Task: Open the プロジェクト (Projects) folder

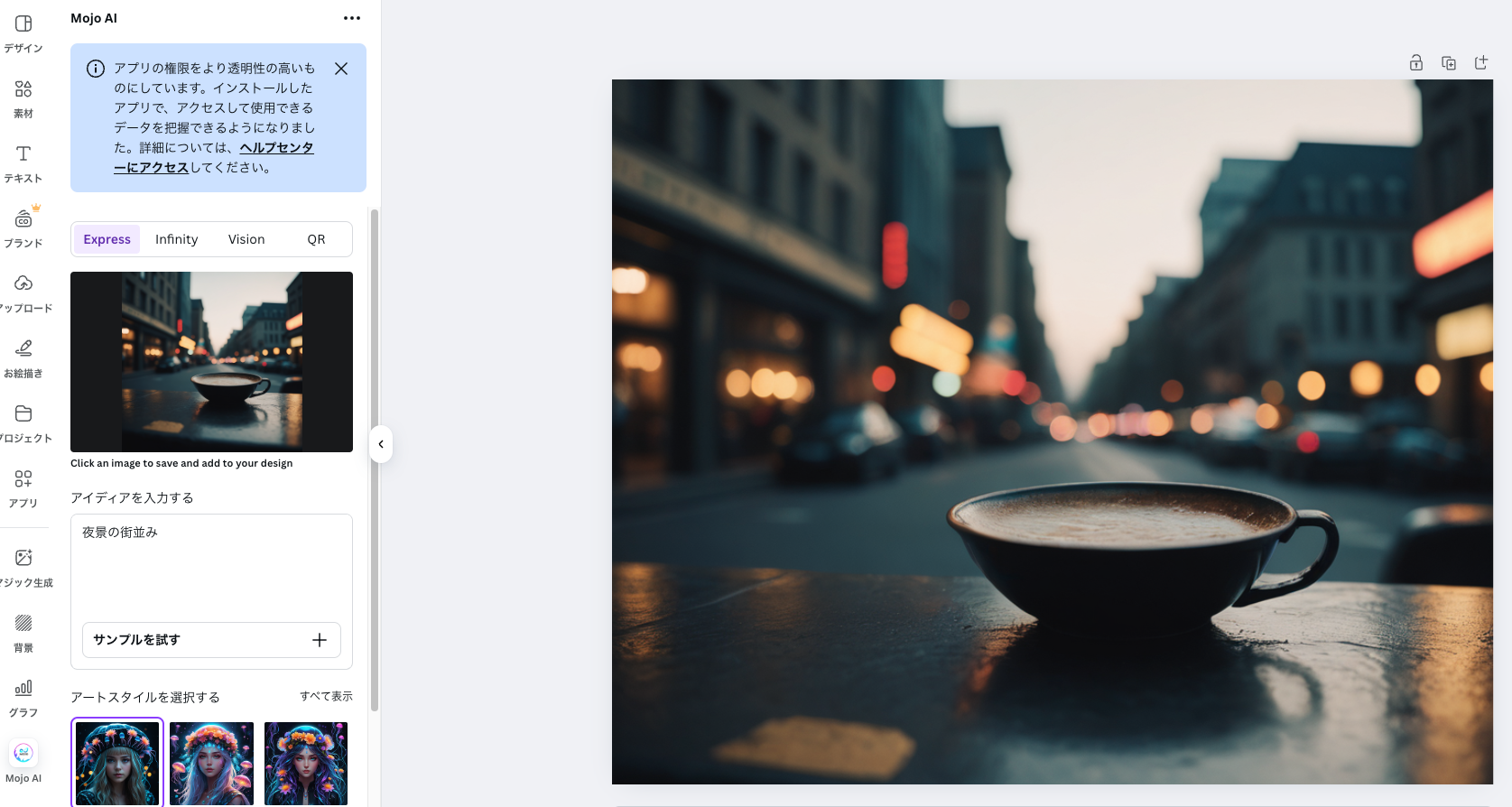Action: [x=23, y=423]
